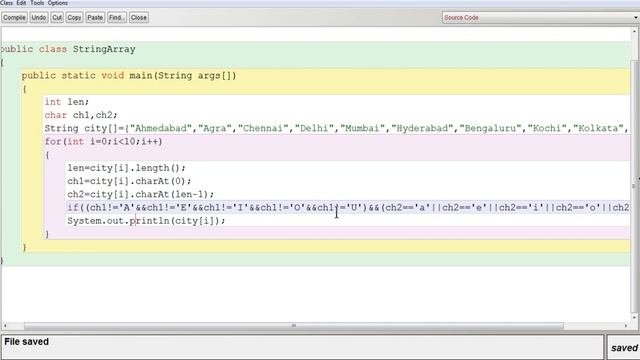This screenshot has height=360, width=640.
Task: Click the vertical scrollbar down arrow
Action: pos(634,317)
